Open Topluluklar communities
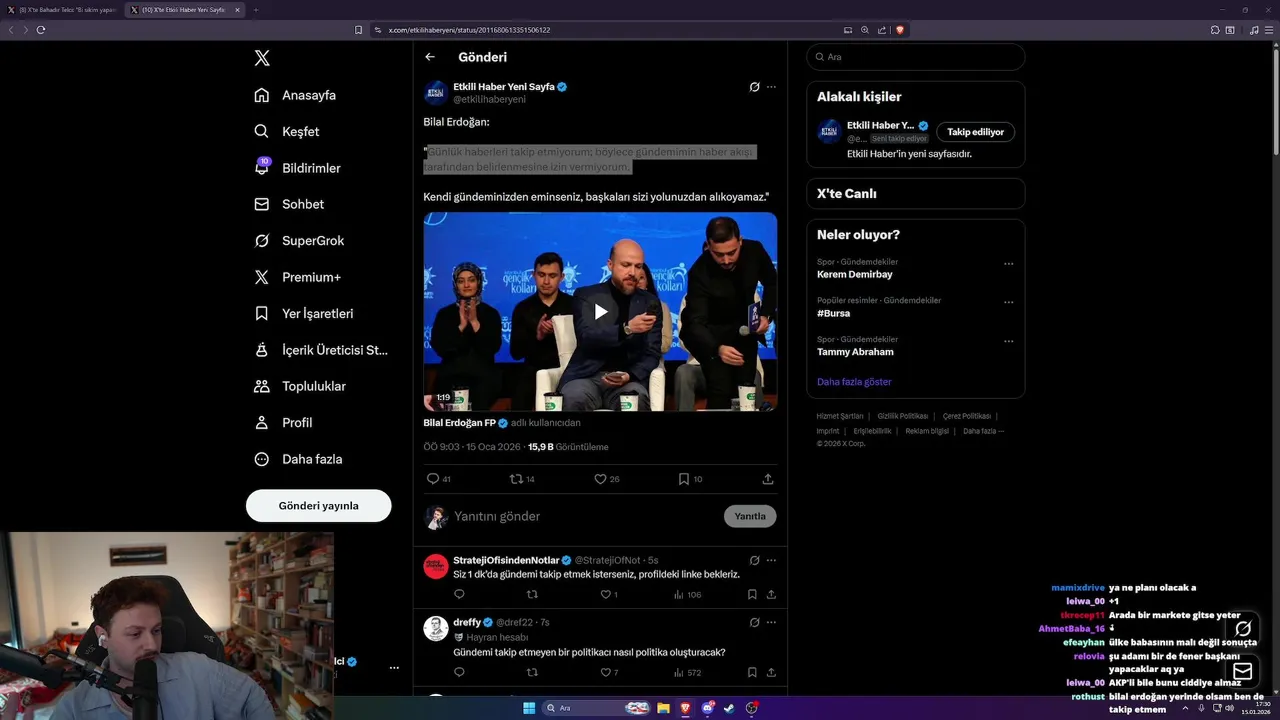Screen dimensions: 1280x720 [300, 386]
